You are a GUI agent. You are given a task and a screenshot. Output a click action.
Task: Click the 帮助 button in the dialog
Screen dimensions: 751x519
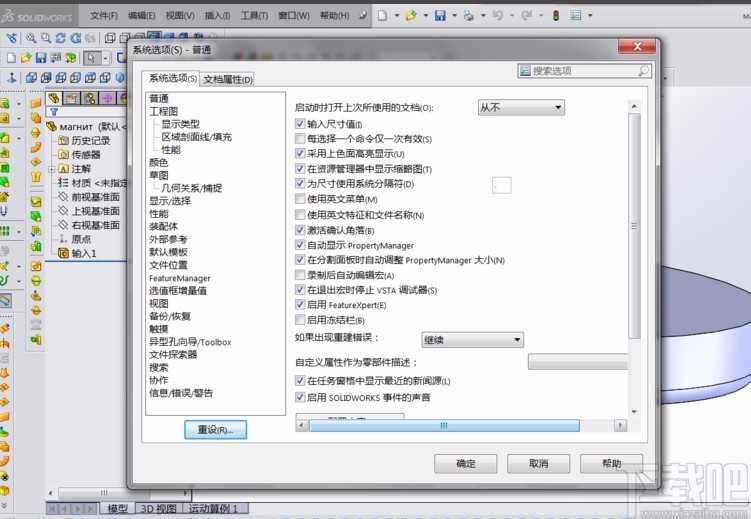tap(611, 463)
